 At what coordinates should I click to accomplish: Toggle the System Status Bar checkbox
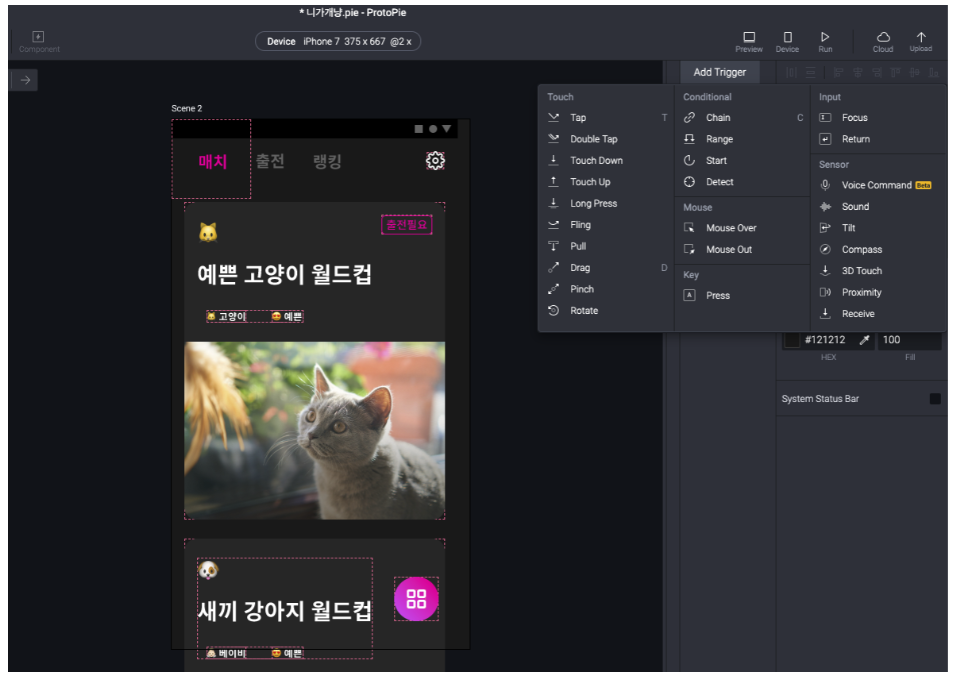[935, 399]
